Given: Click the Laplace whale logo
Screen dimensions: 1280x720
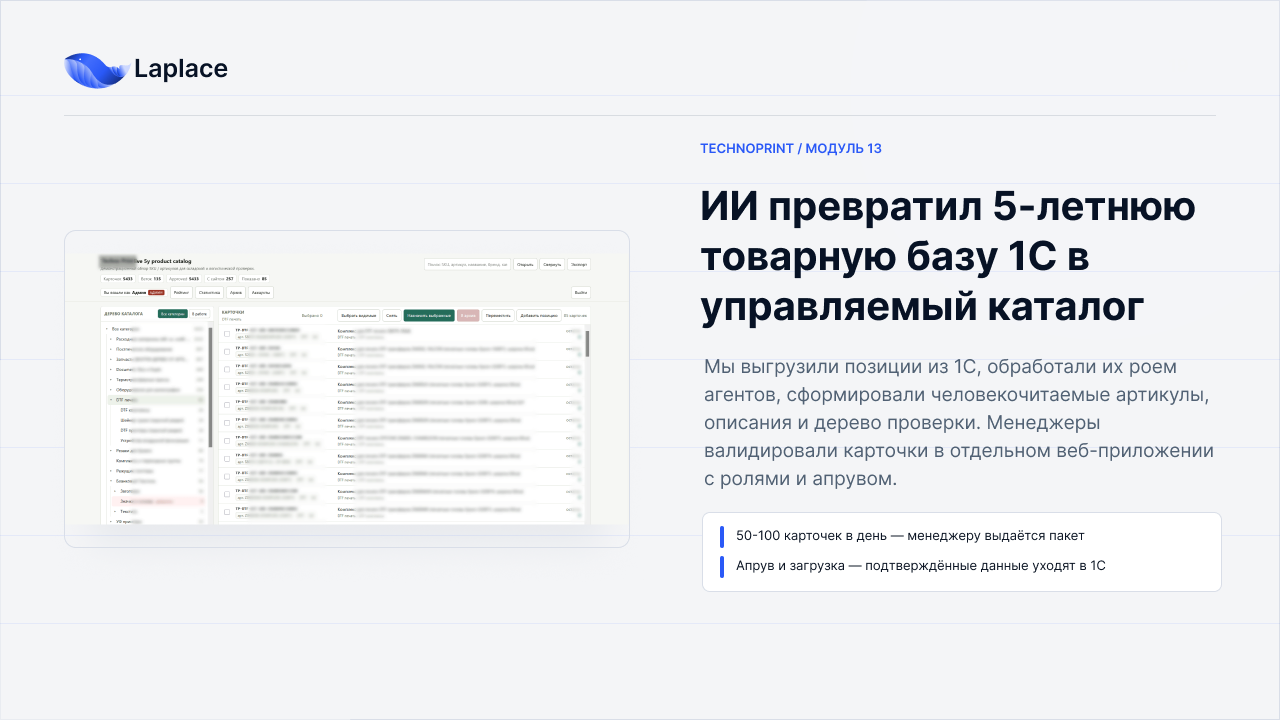Looking at the screenshot, I should [97, 70].
